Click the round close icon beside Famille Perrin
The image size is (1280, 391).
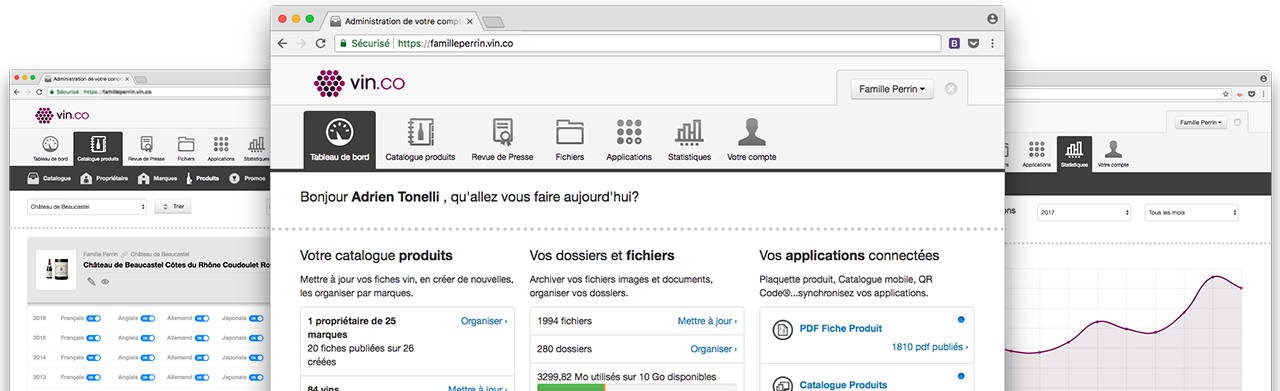(x=951, y=89)
